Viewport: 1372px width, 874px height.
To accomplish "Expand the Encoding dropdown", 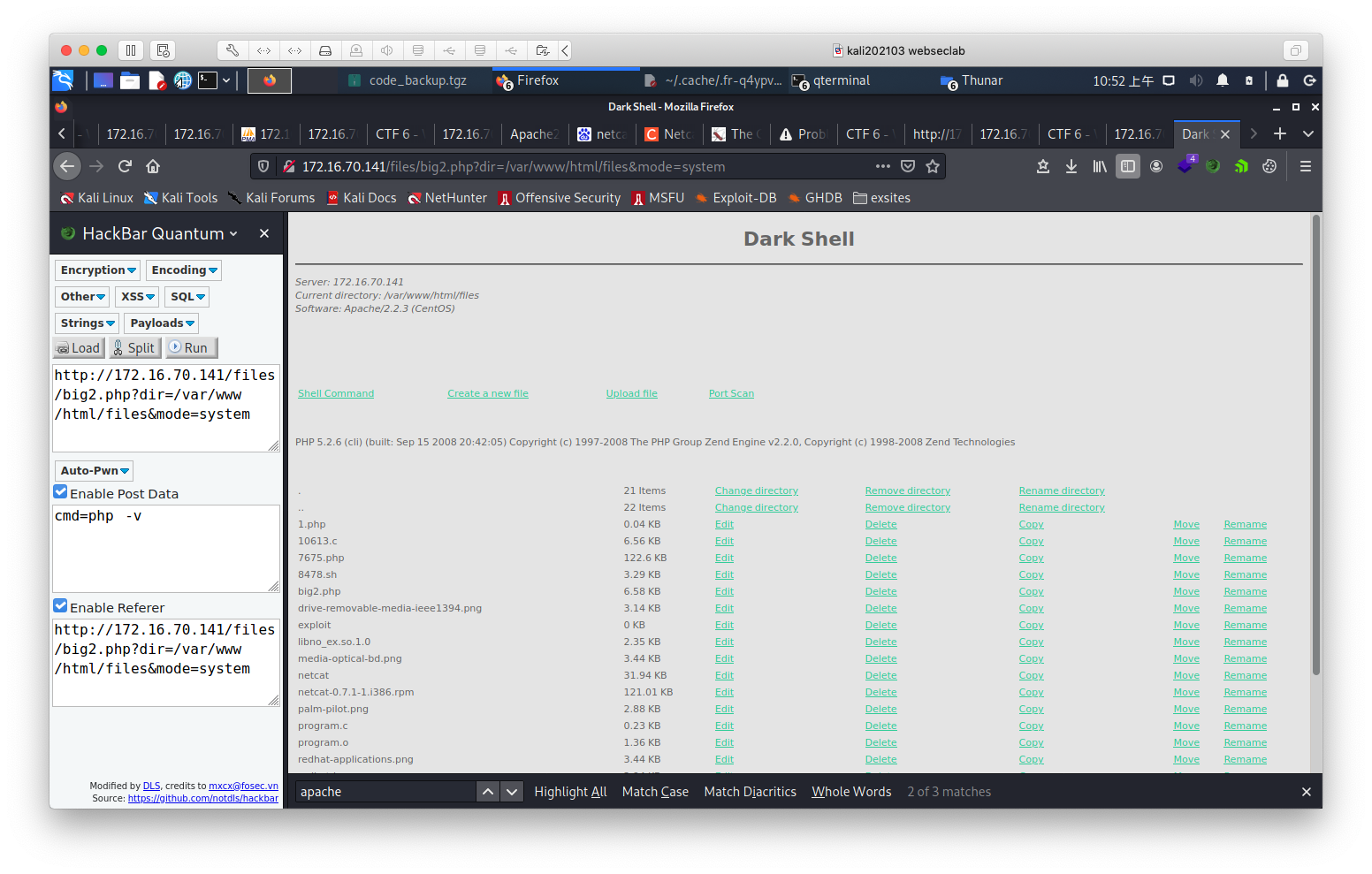I will [184, 270].
